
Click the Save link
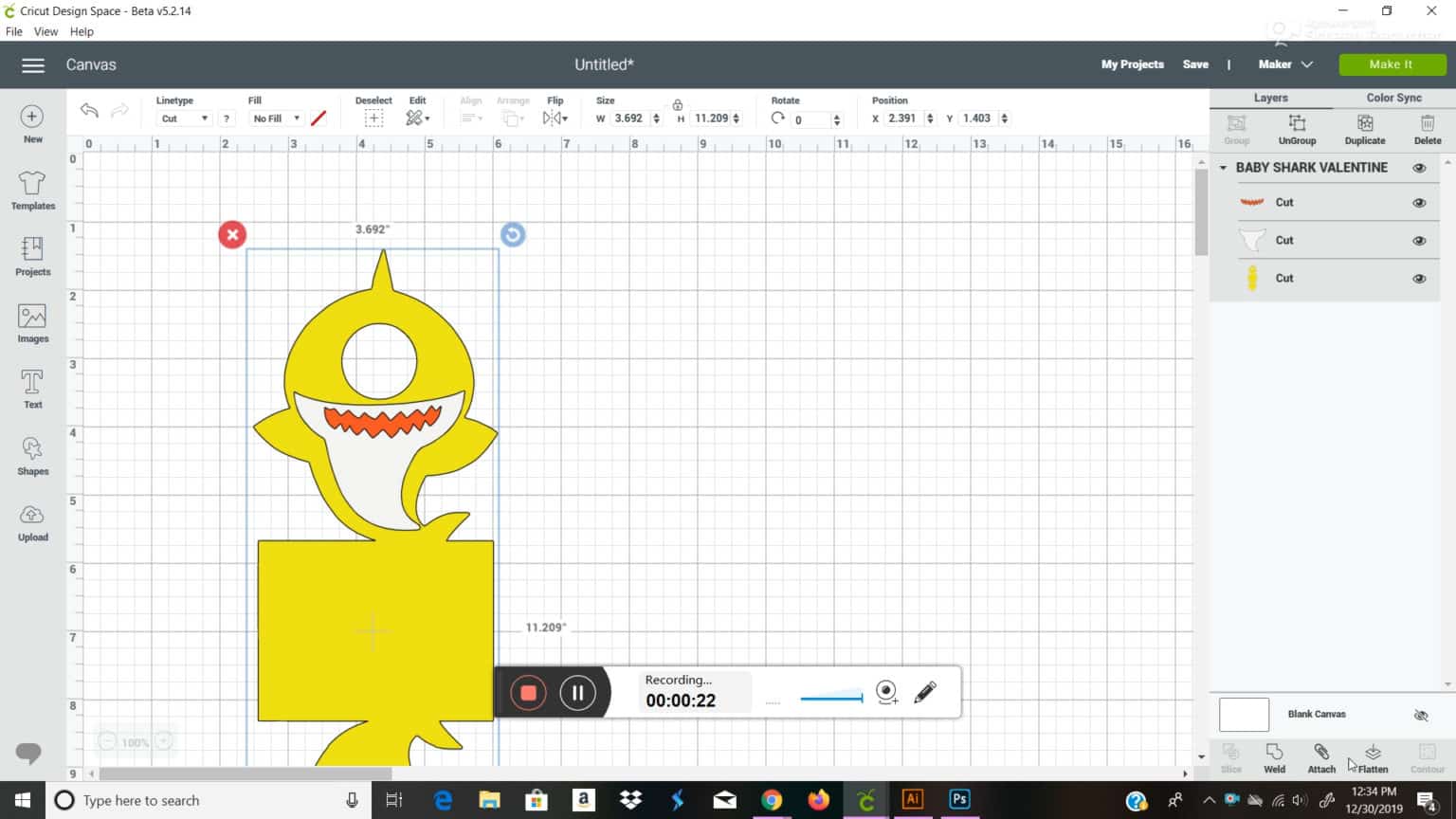pos(1195,64)
